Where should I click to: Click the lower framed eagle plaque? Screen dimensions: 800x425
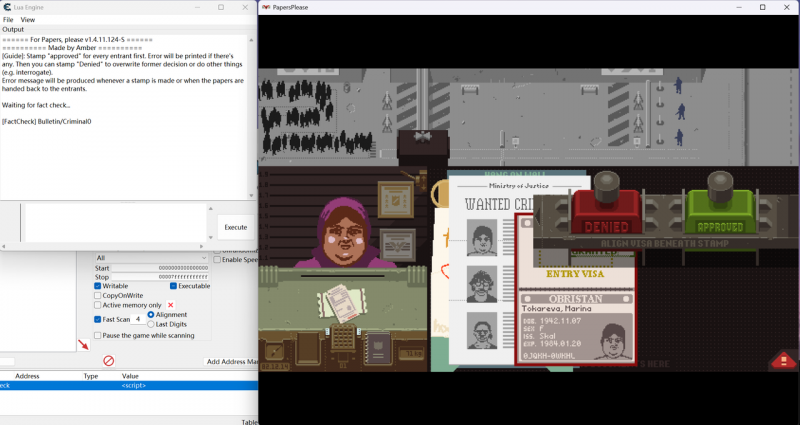(397, 244)
